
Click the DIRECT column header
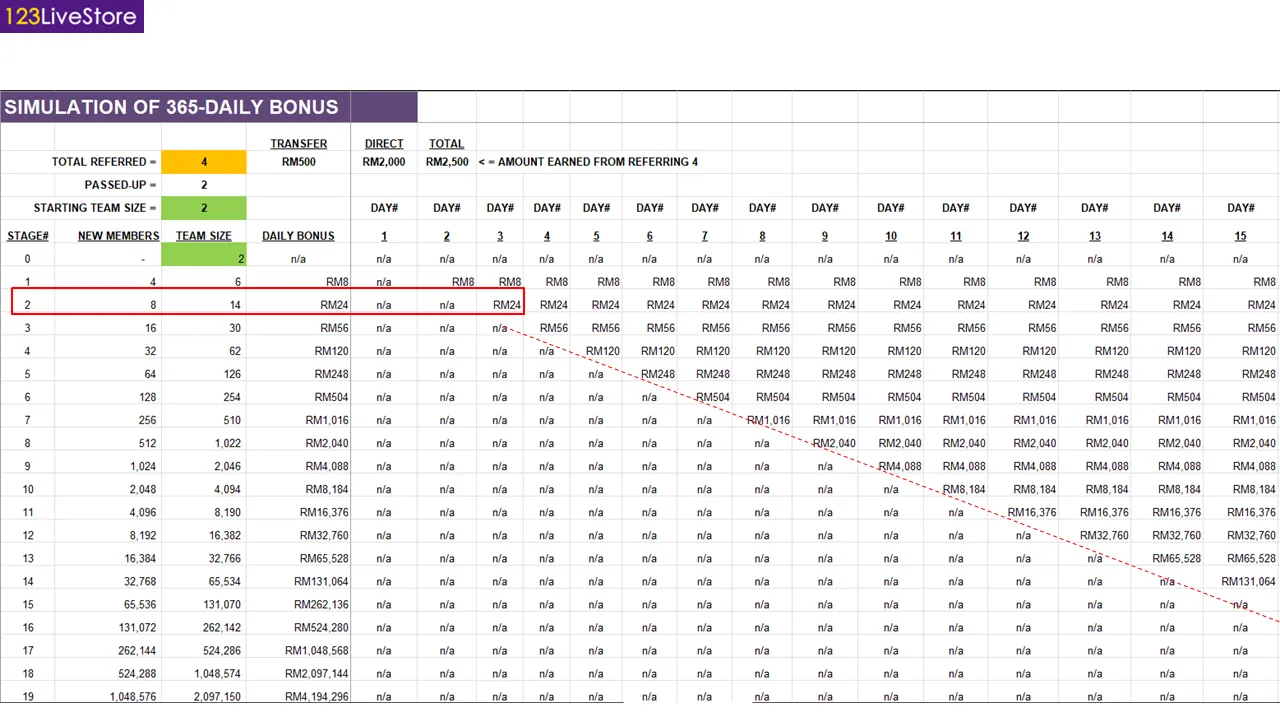(x=384, y=144)
